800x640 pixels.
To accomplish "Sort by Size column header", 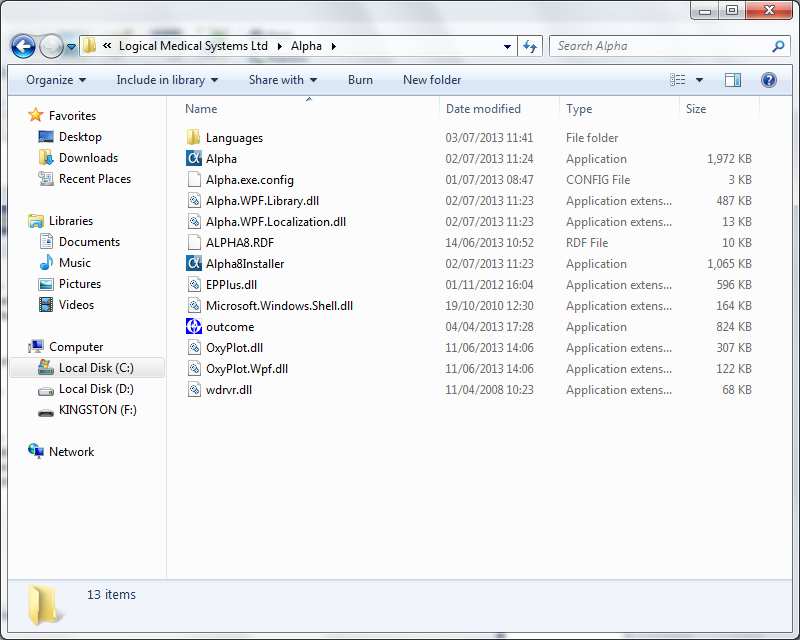I will (696, 109).
